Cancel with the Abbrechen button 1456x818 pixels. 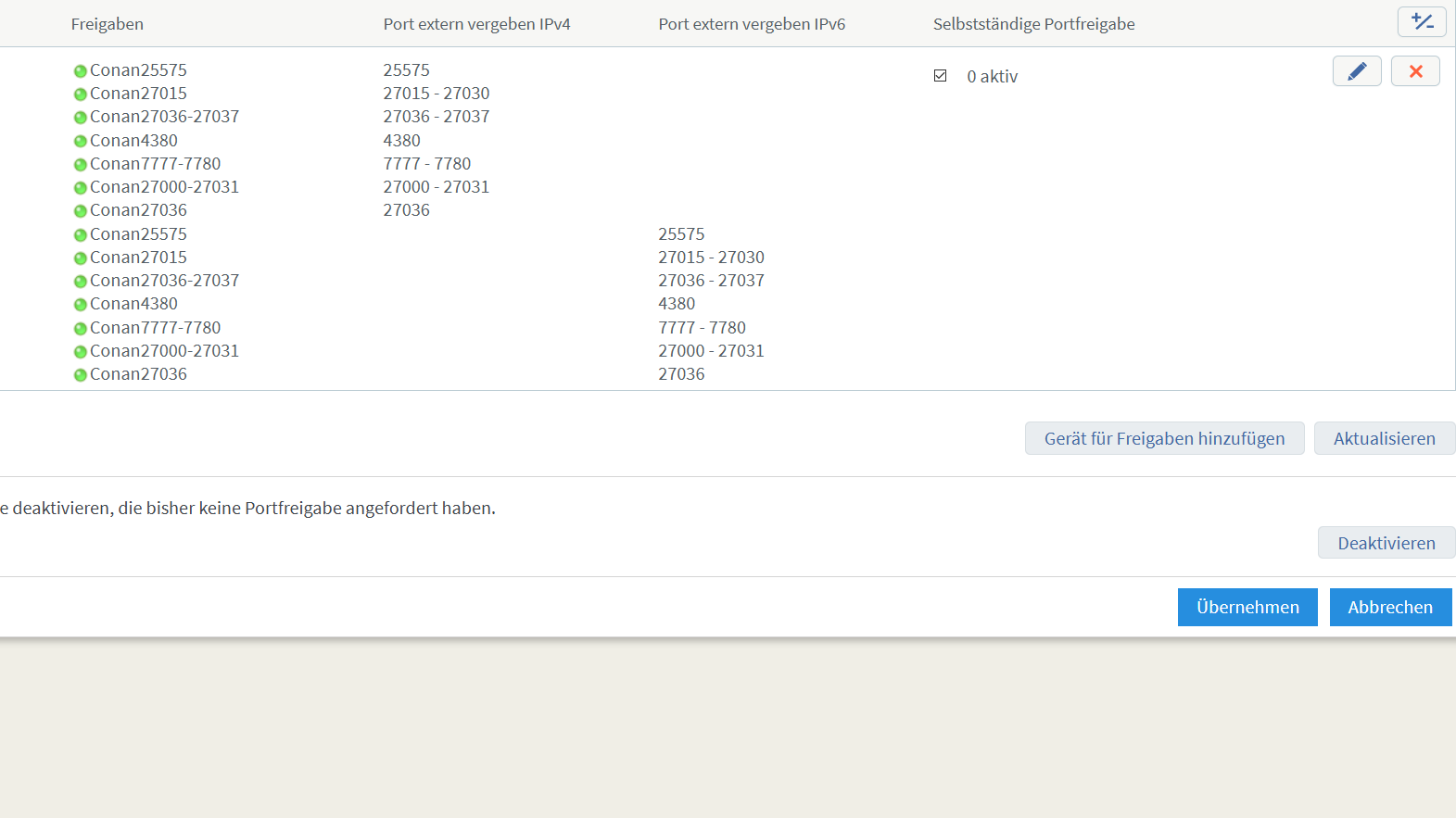tap(1390, 608)
